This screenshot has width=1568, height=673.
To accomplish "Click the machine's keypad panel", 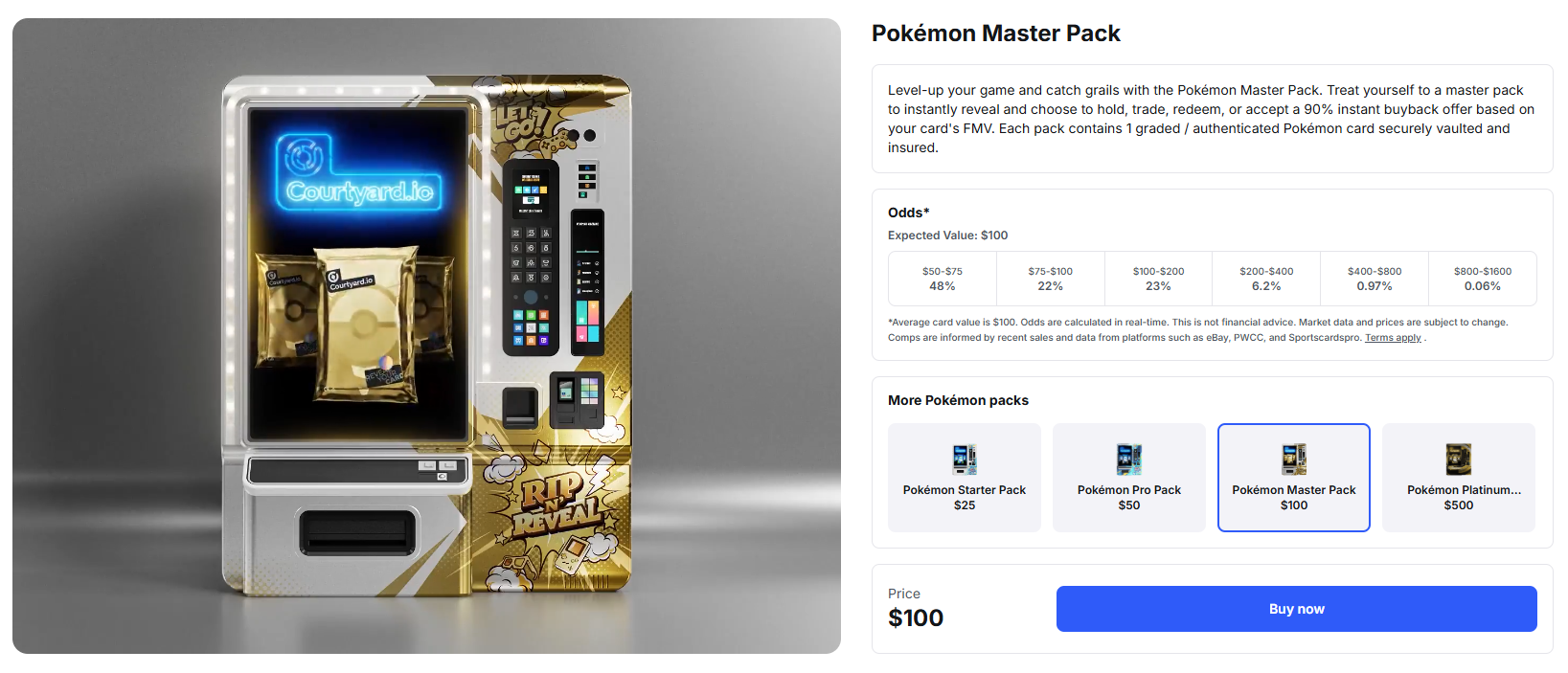I will point(531,257).
